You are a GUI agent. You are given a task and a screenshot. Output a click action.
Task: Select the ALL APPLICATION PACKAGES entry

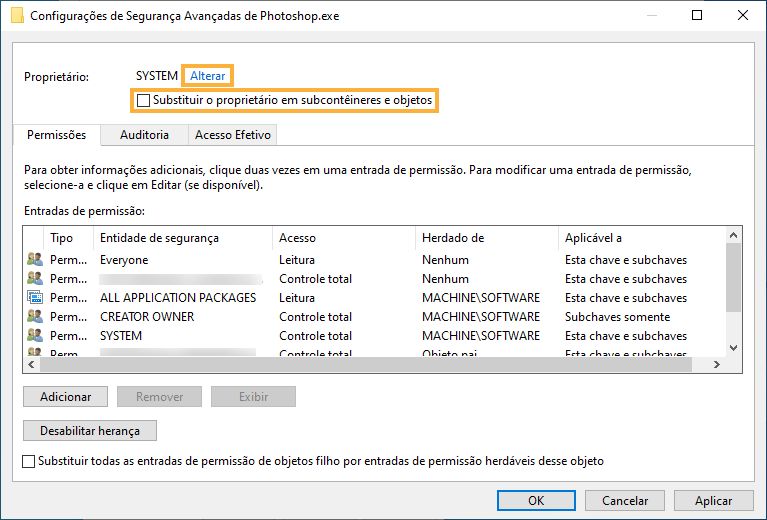point(374,298)
